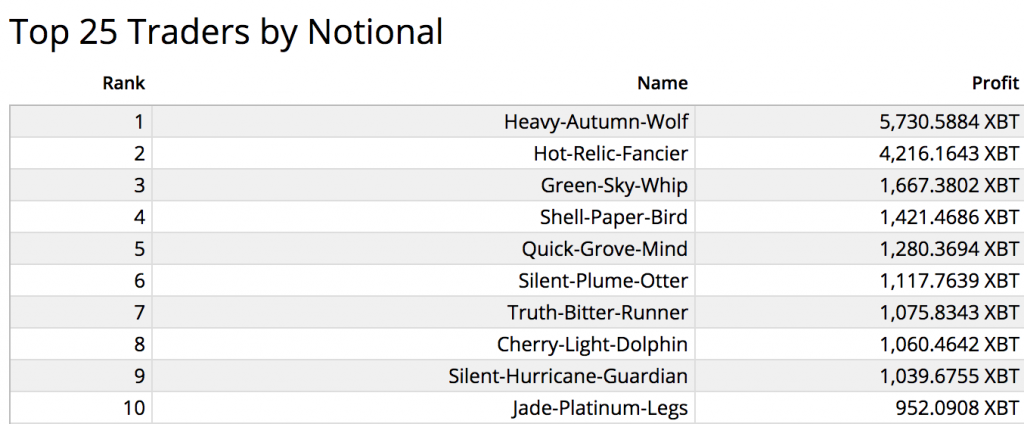Select the Green-Sky-Whip trader name
This screenshot has width=1024, height=424.
tap(614, 186)
